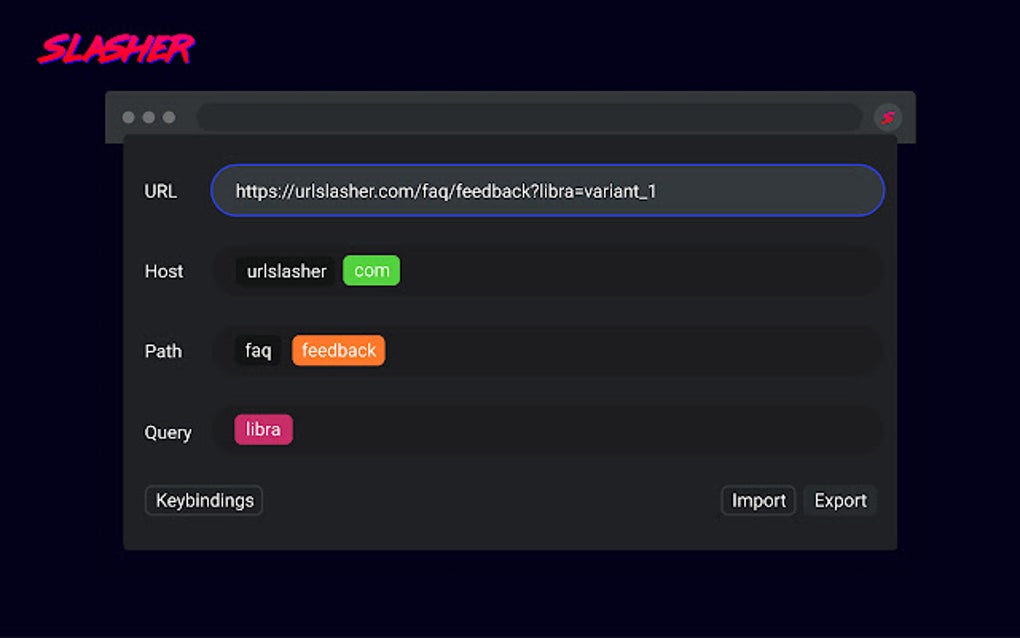Open the Slasher extension icon in the toolbar

[x=887, y=118]
